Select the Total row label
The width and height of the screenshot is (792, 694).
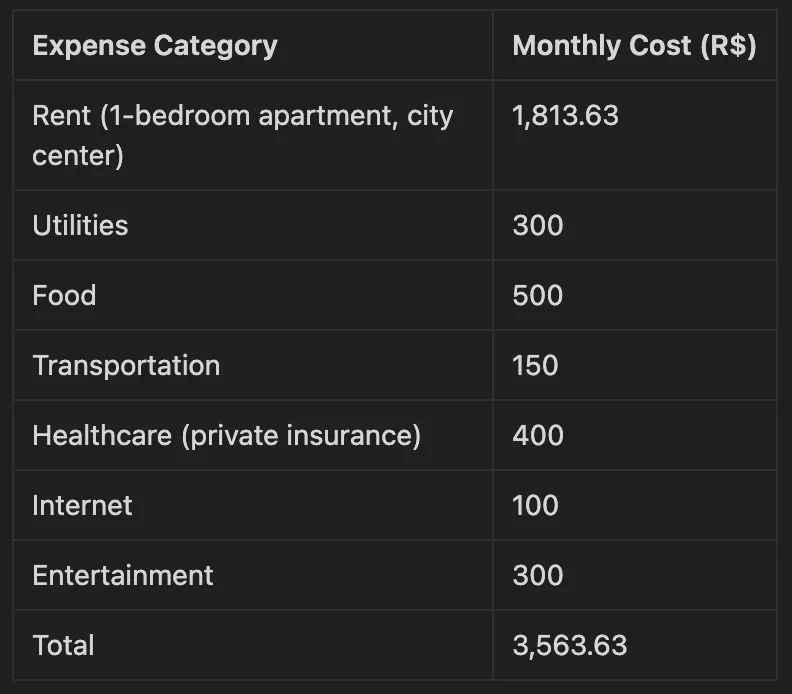click(x=63, y=645)
